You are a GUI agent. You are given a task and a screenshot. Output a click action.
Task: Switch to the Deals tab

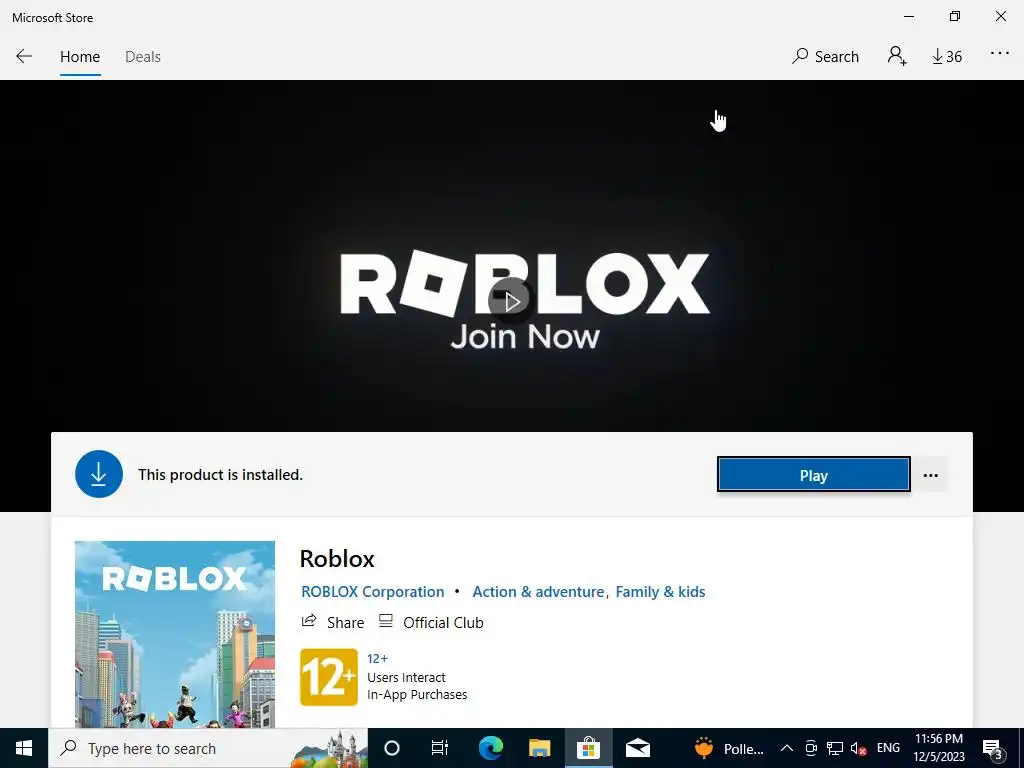tap(142, 57)
